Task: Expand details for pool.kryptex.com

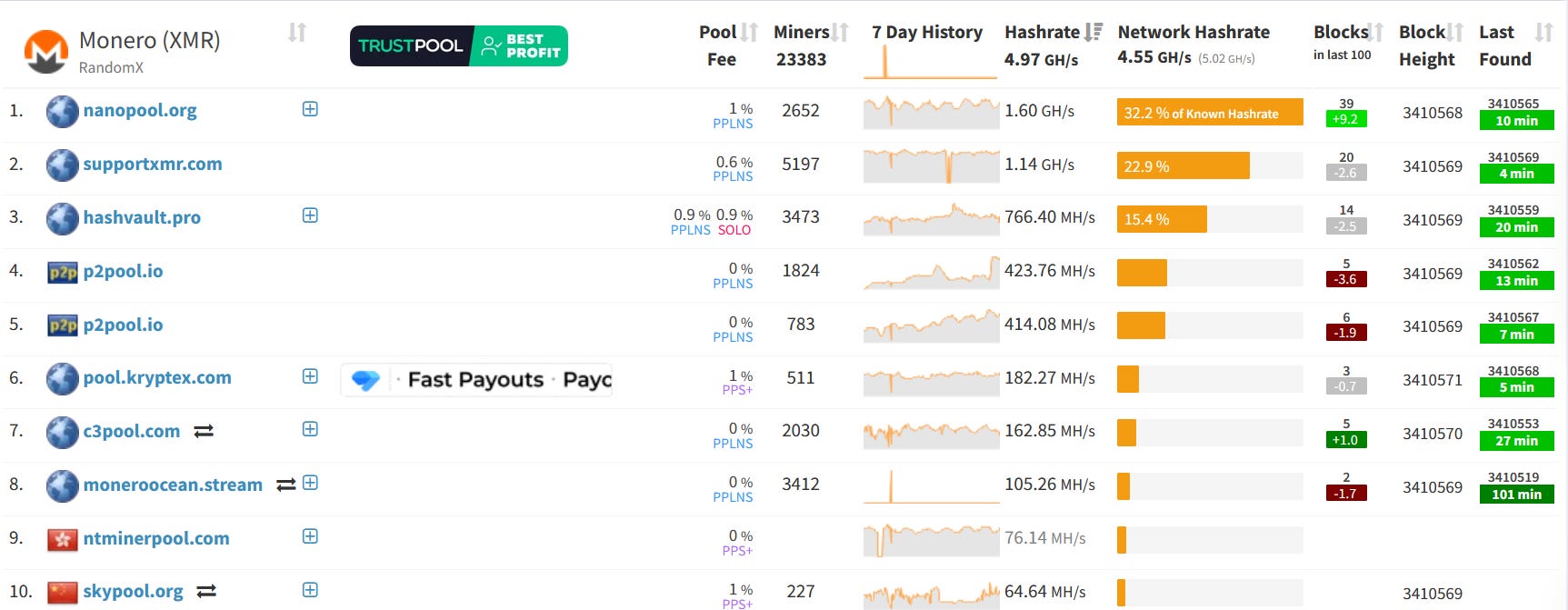Action: 310,376
